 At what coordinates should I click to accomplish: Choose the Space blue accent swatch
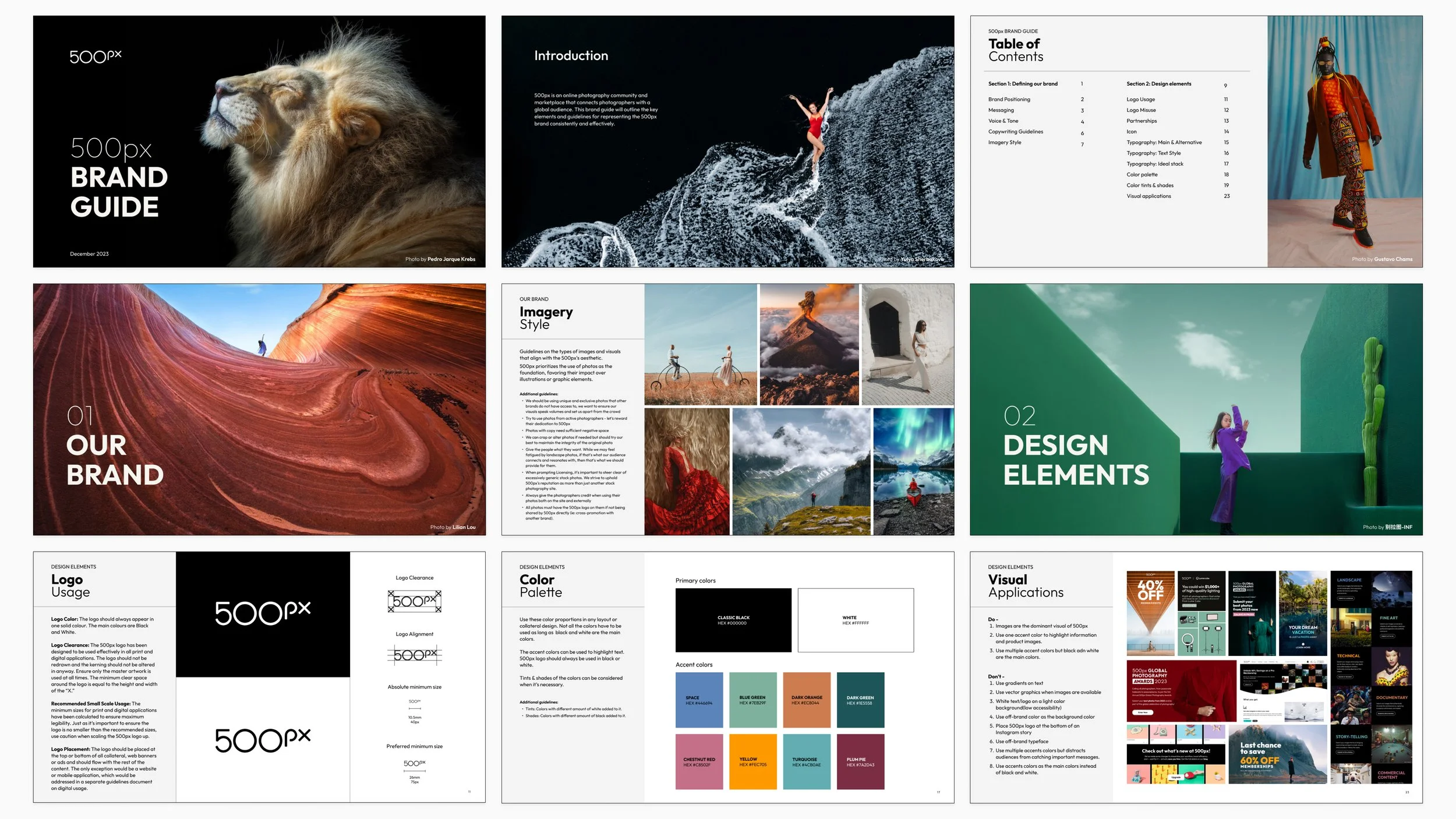[699, 700]
